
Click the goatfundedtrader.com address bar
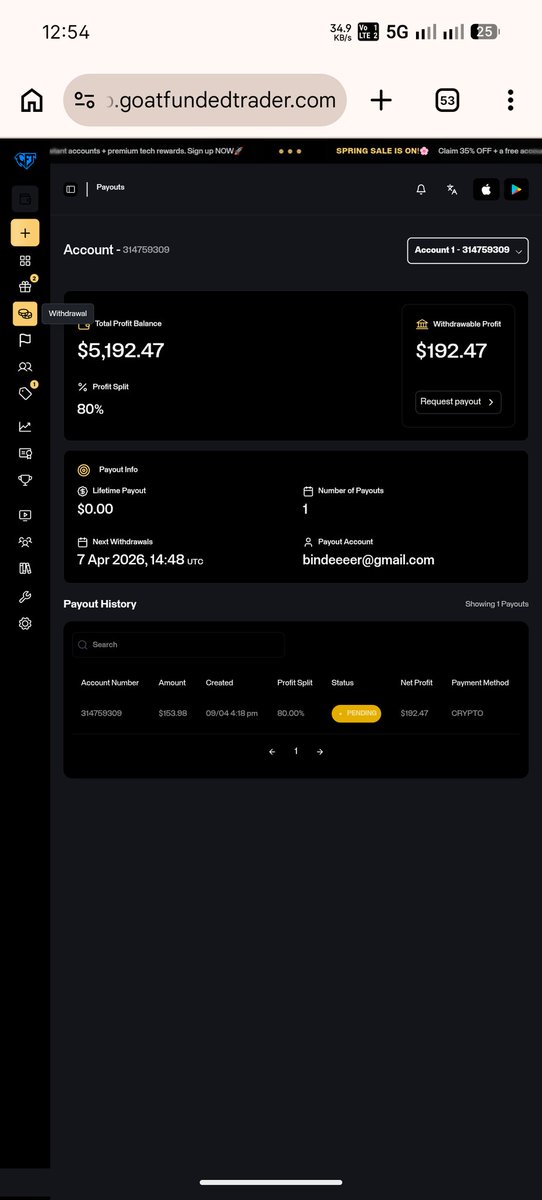[x=205, y=100]
